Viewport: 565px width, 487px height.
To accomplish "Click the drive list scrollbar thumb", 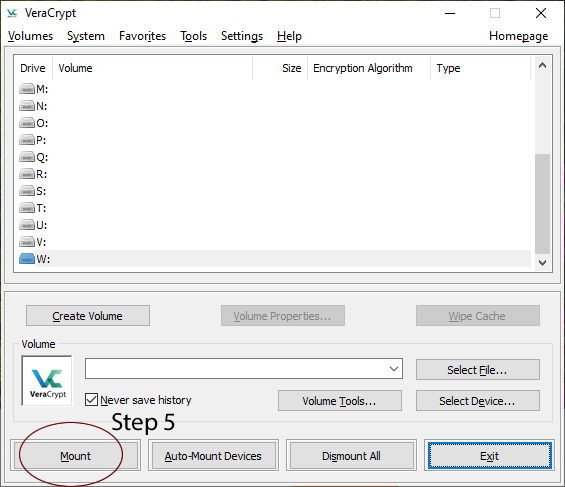I will click(542, 204).
